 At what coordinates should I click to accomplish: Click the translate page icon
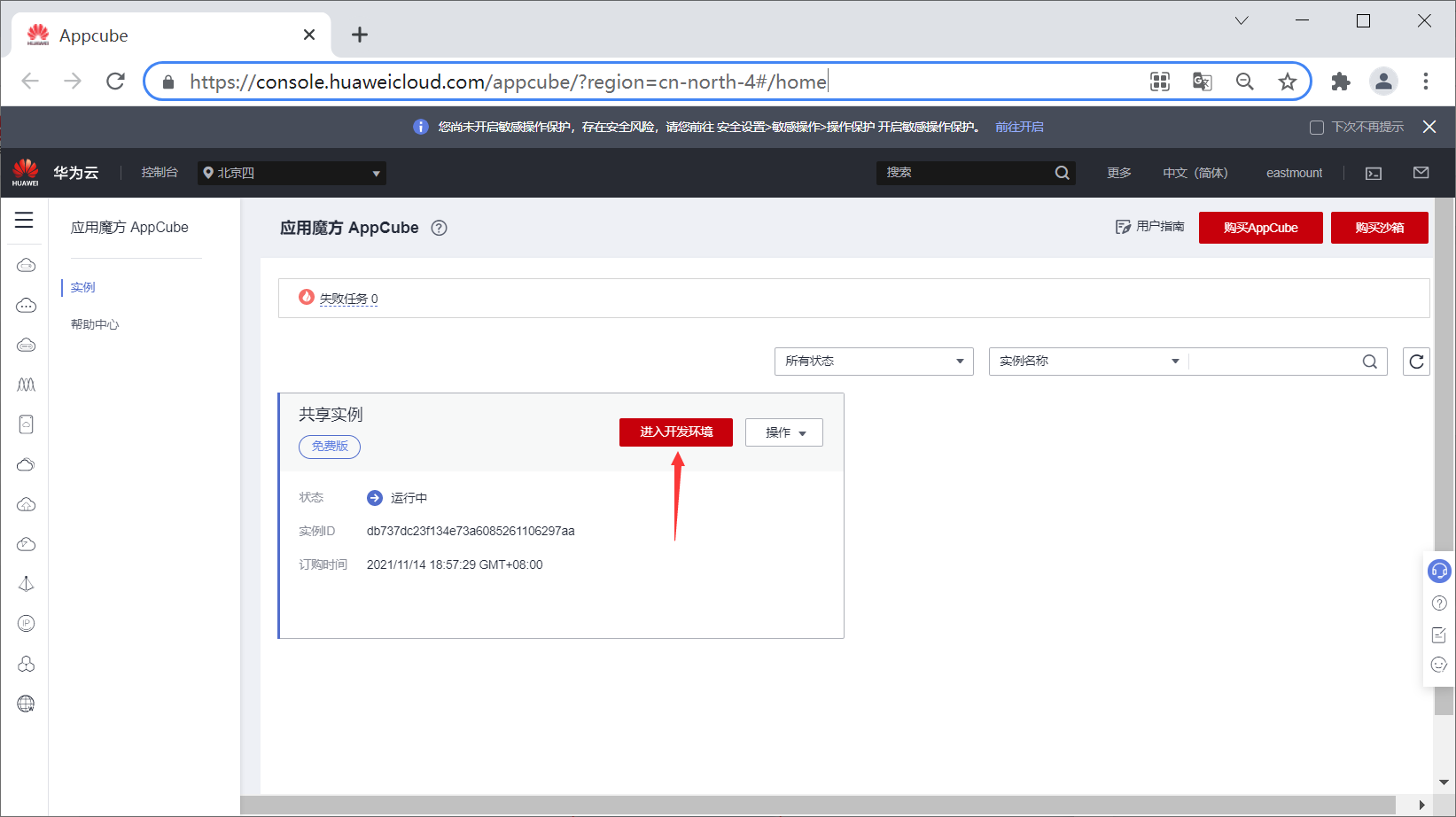coord(1203,82)
